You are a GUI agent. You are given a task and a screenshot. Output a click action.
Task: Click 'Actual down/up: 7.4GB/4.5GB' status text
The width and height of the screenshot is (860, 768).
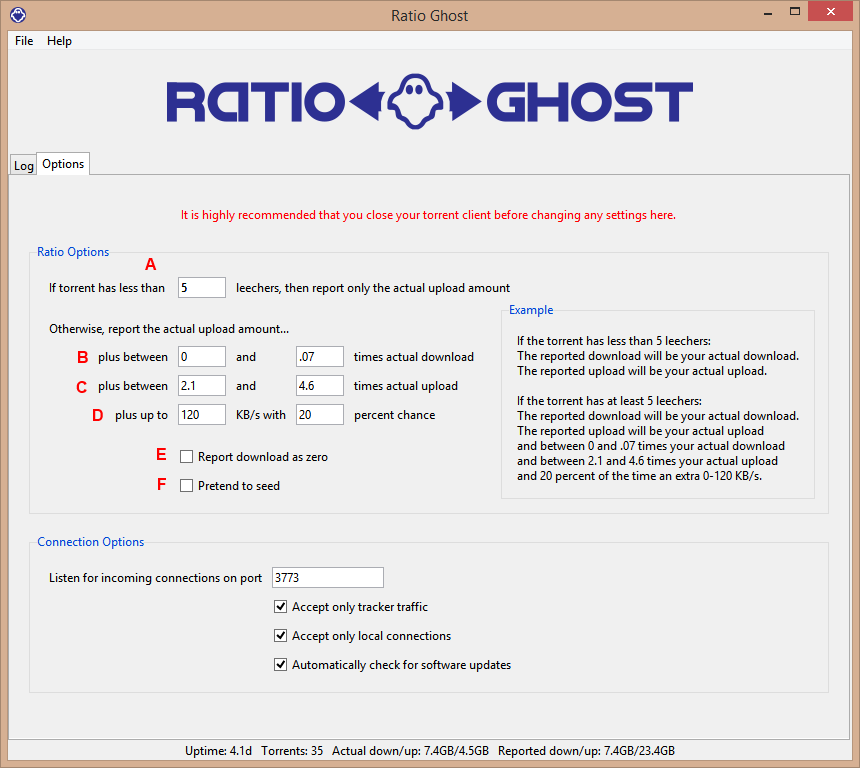point(410,750)
